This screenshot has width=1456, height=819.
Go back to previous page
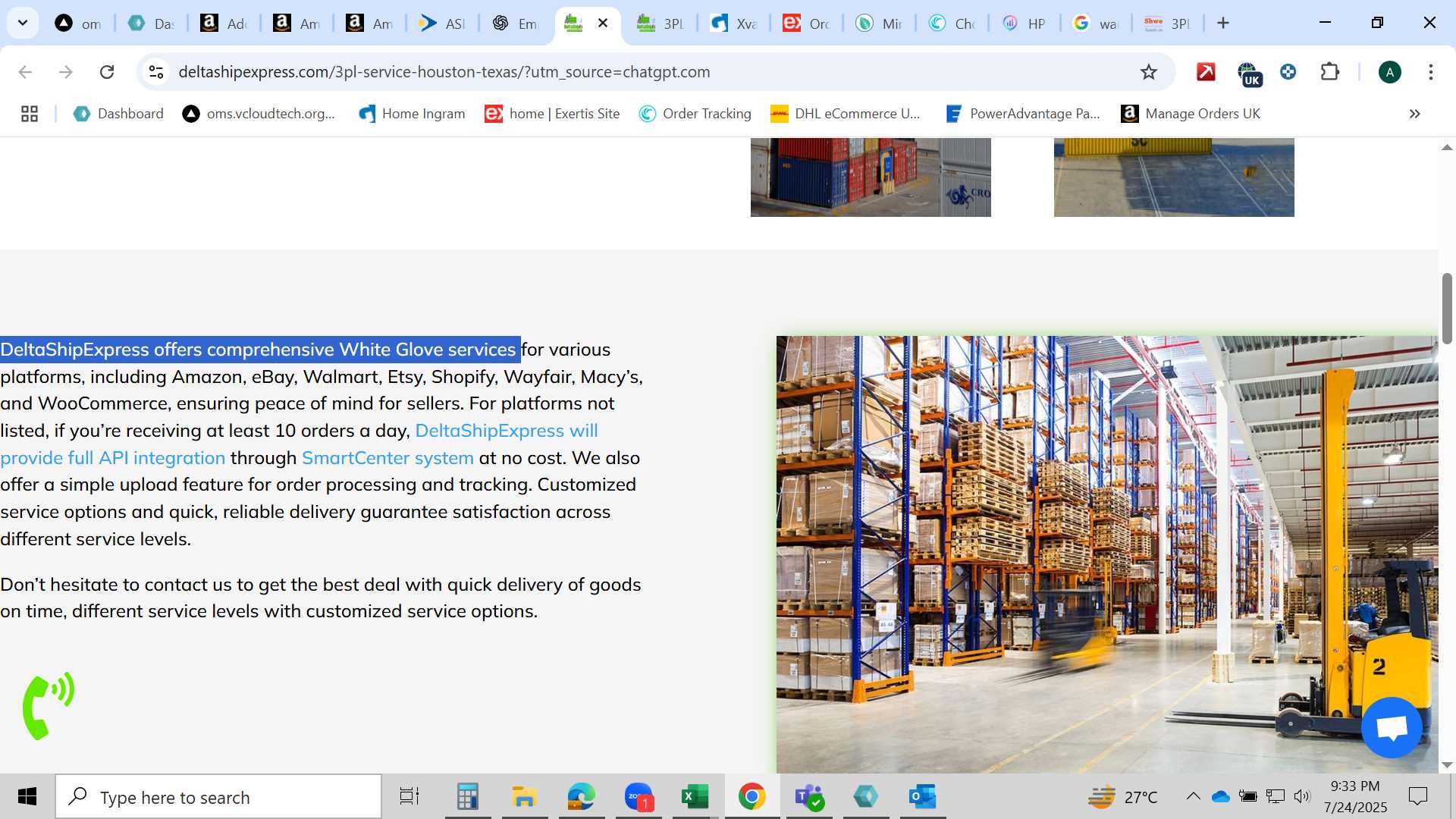click(x=25, y=72)
